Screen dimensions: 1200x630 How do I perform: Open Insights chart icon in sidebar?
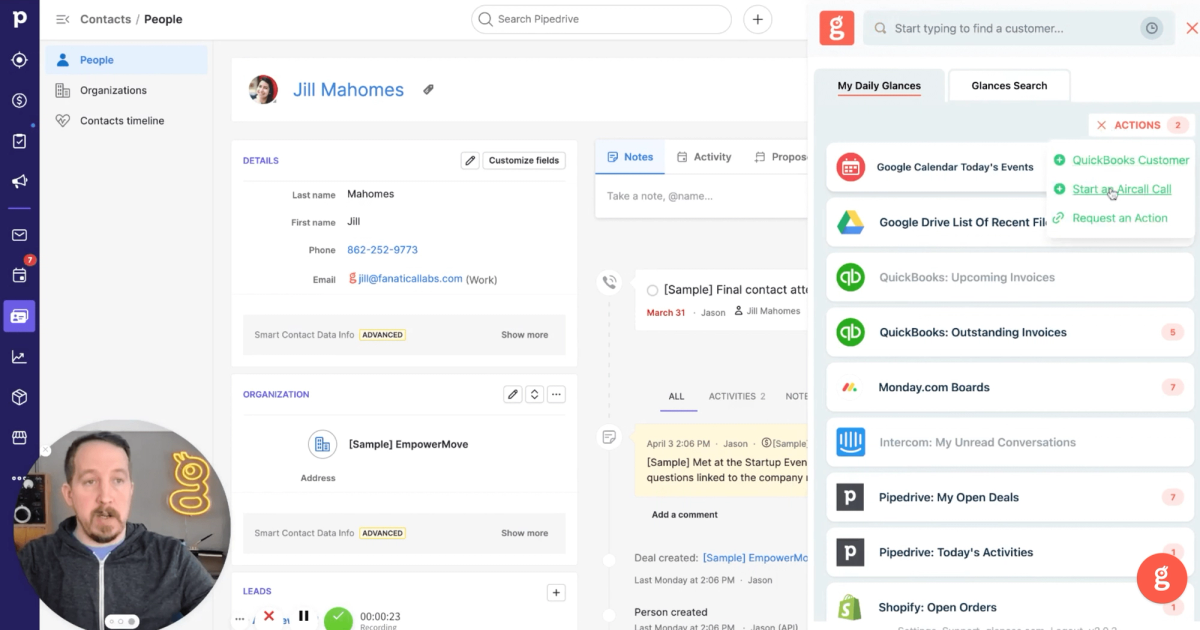point(19,357)
